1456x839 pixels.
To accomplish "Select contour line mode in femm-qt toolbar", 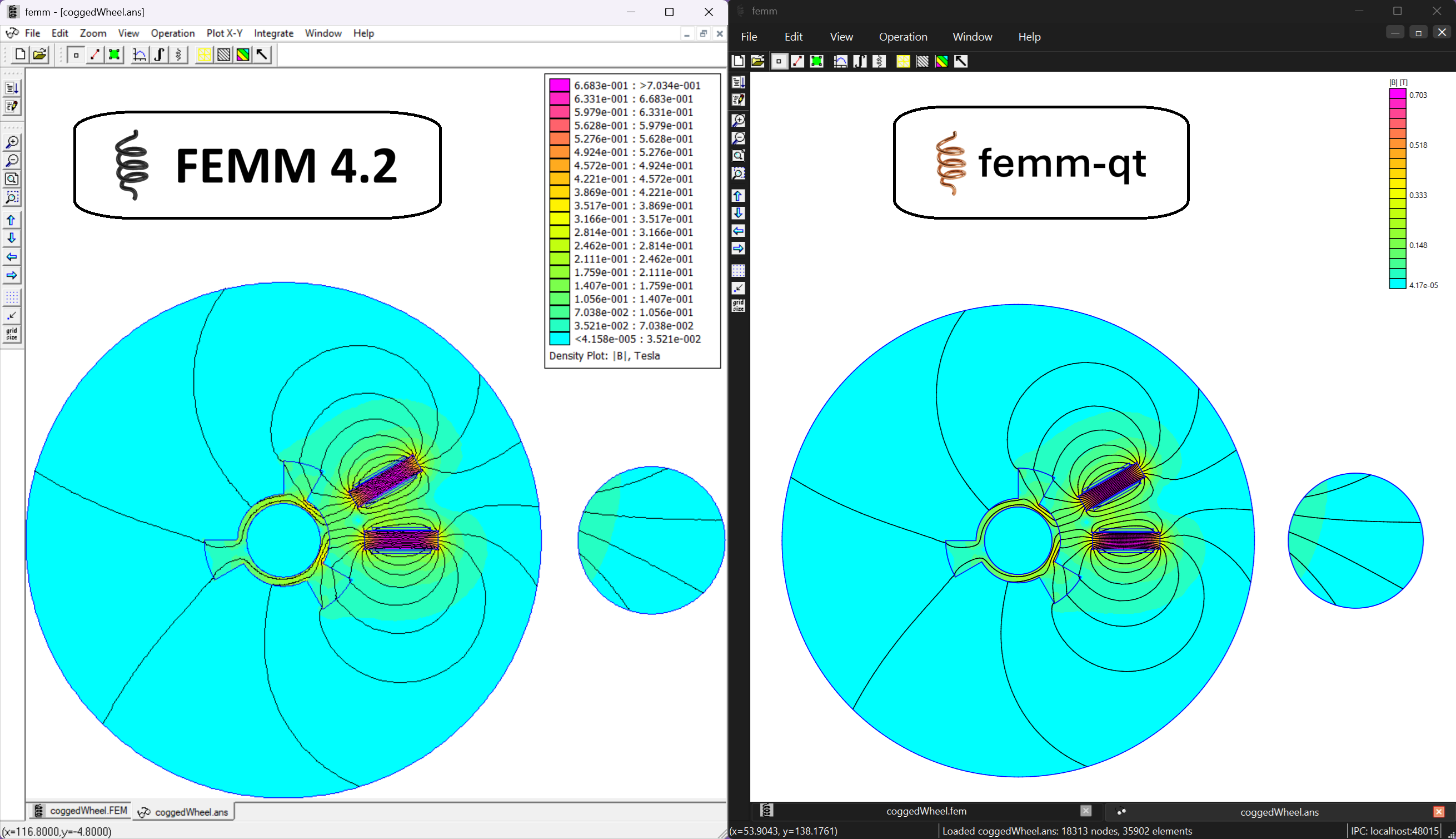I will (x=797, y=61).
